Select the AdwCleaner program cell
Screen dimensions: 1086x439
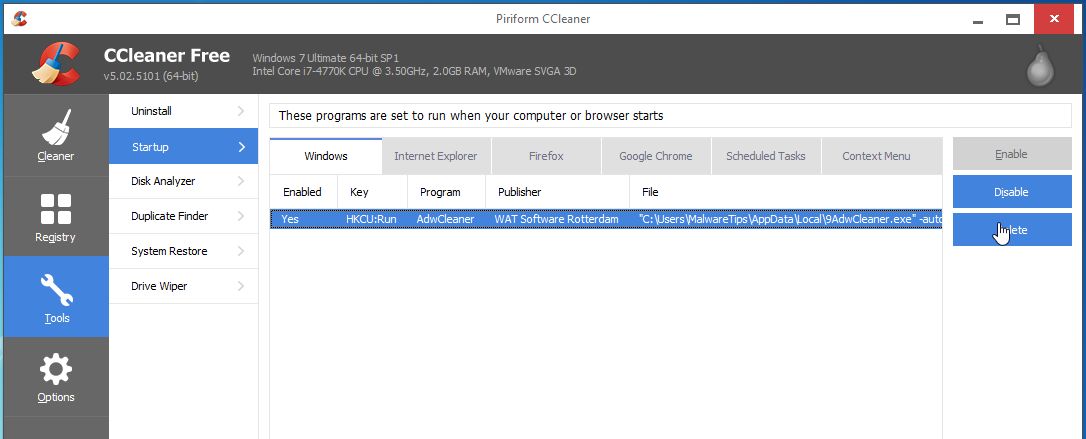[445, 219]
